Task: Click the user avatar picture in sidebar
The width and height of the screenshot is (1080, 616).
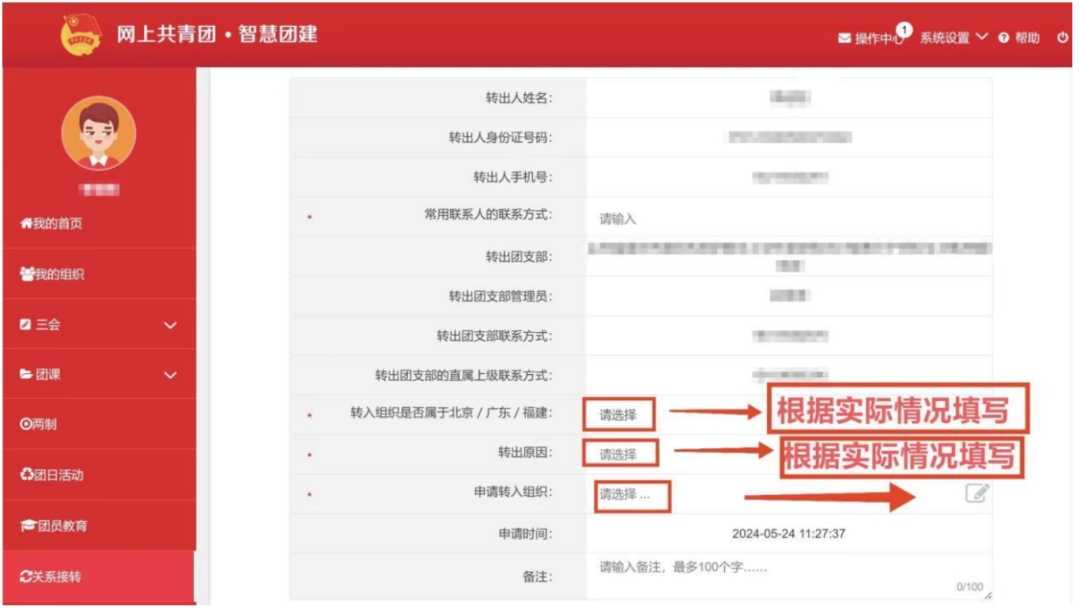Action: [x=98, y=134]
